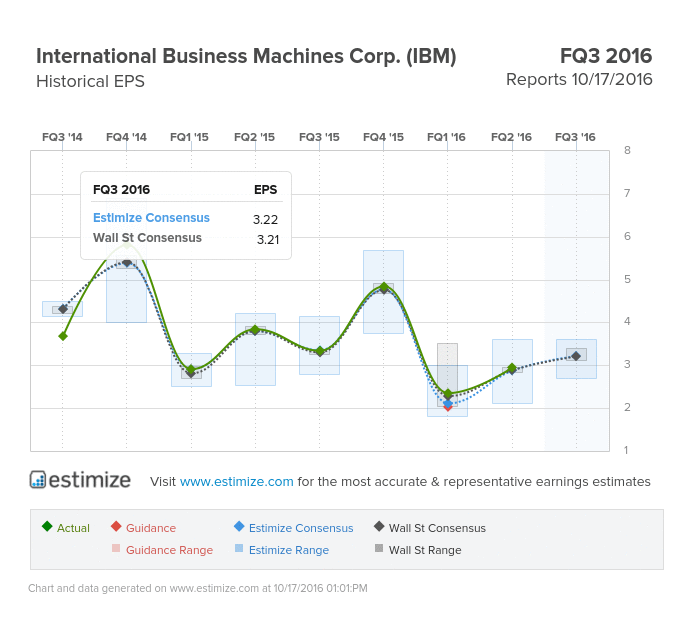Click the FQ3 2016 tooltip header
Viewport: 685px width, 620px height.
click(121, 190)
